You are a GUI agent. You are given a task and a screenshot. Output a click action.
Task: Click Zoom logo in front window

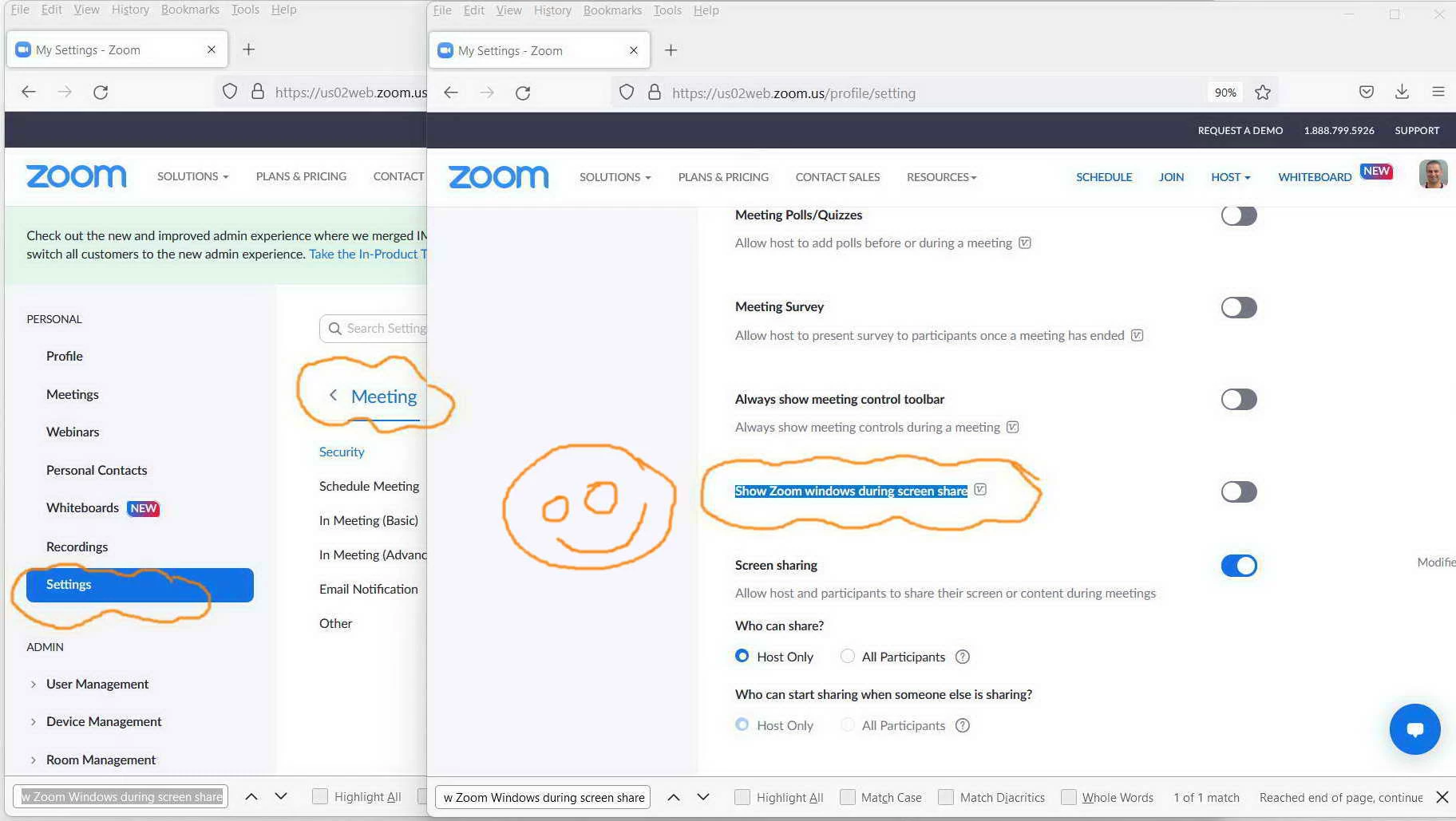[x=499, y=177]
